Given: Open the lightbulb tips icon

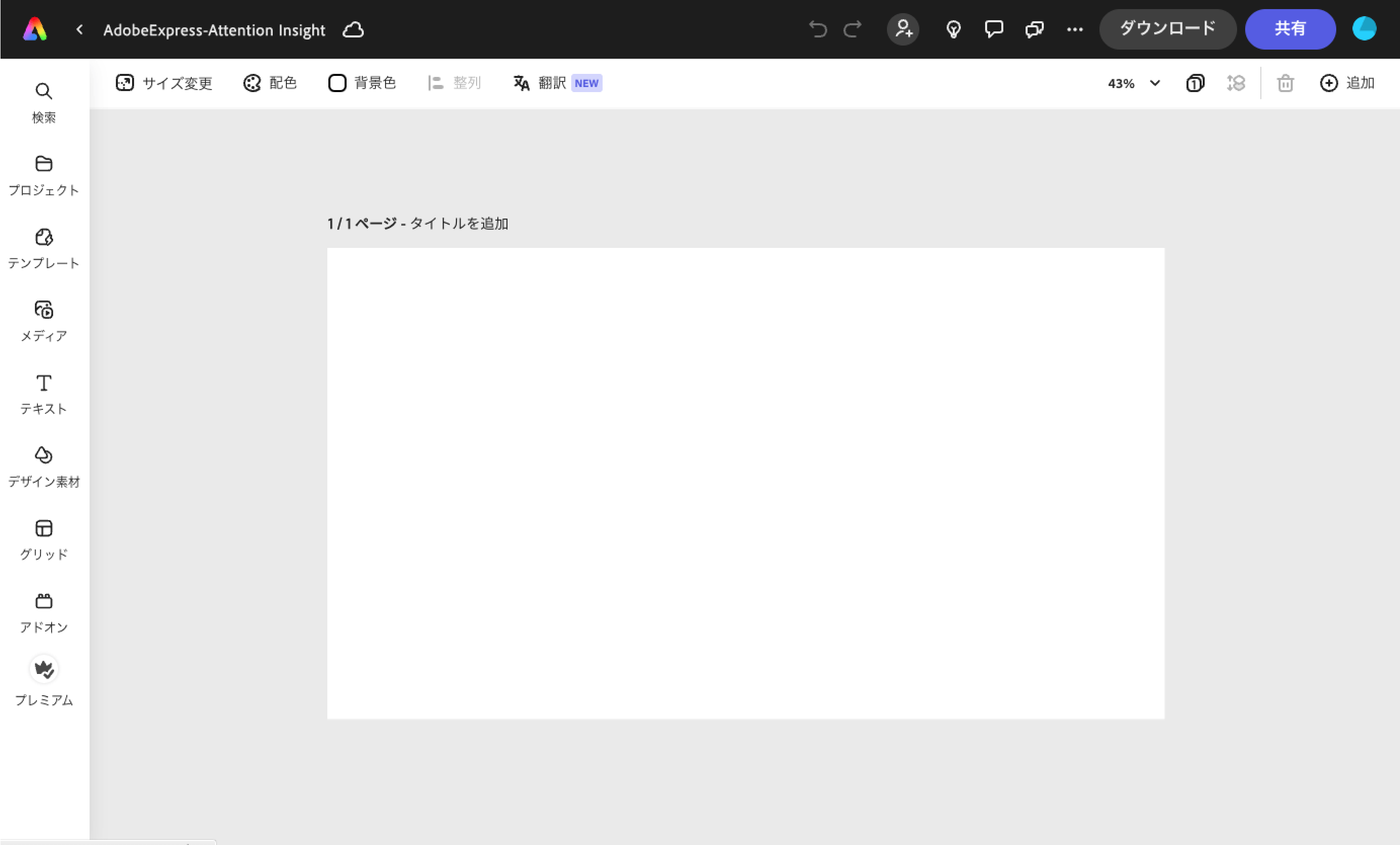Looking at the screenshot, I should click(953, 29).
